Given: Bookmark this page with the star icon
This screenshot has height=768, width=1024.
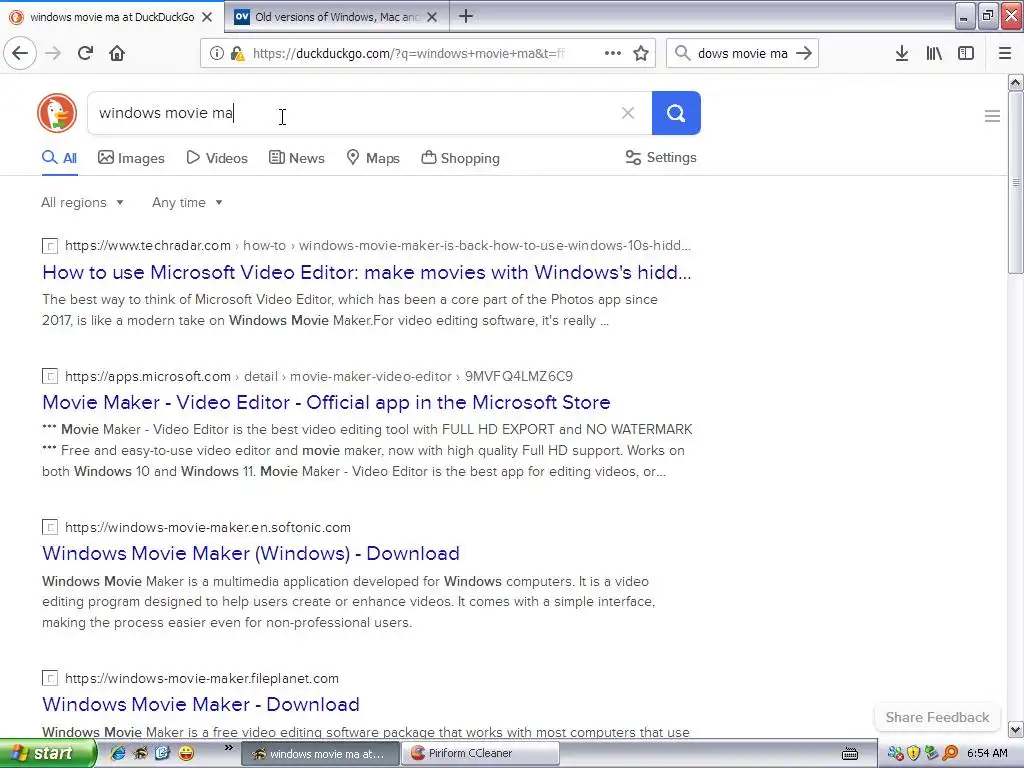Looking at the screenshot, I should click(641, 53).
